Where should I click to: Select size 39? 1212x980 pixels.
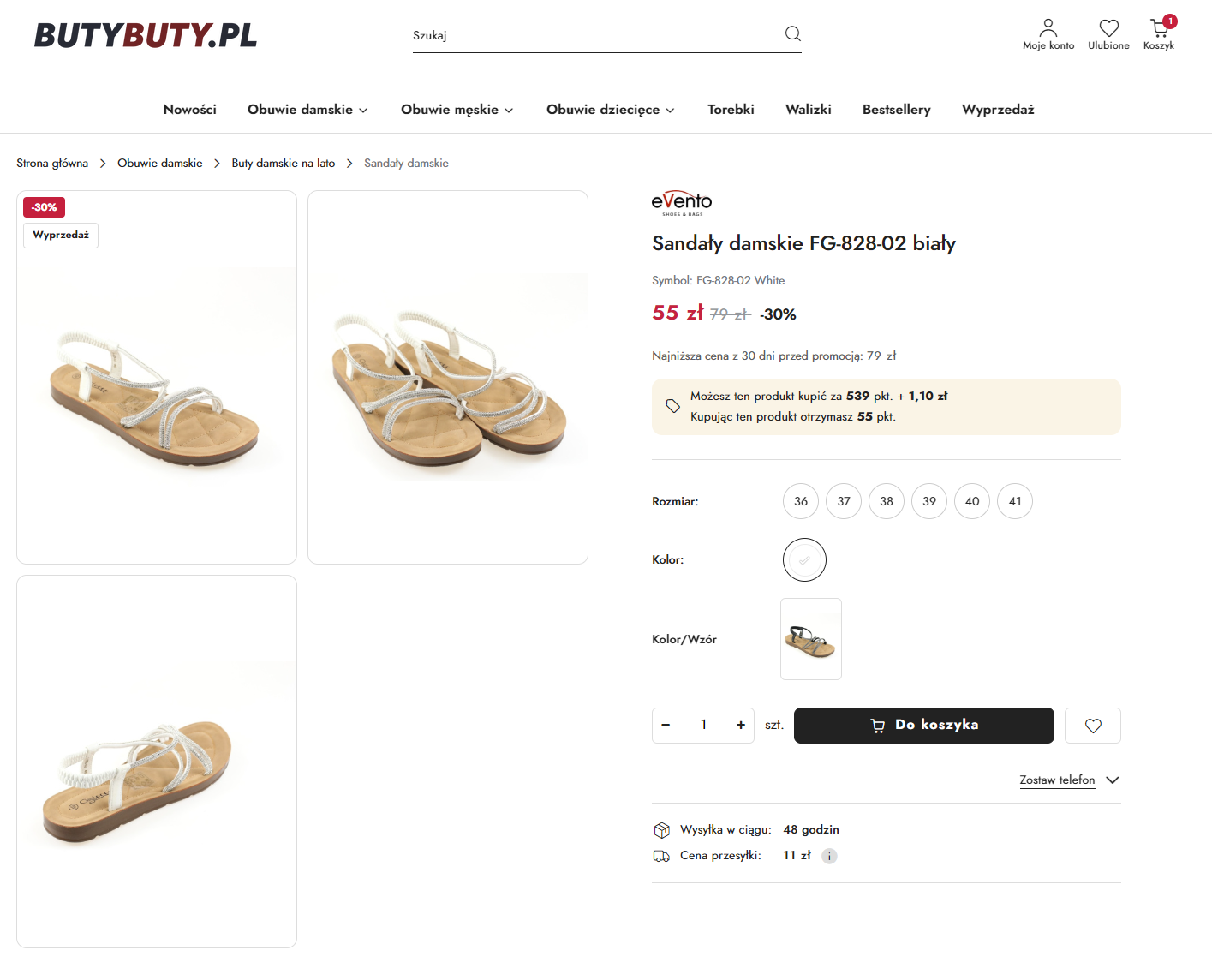click(928, 501)
